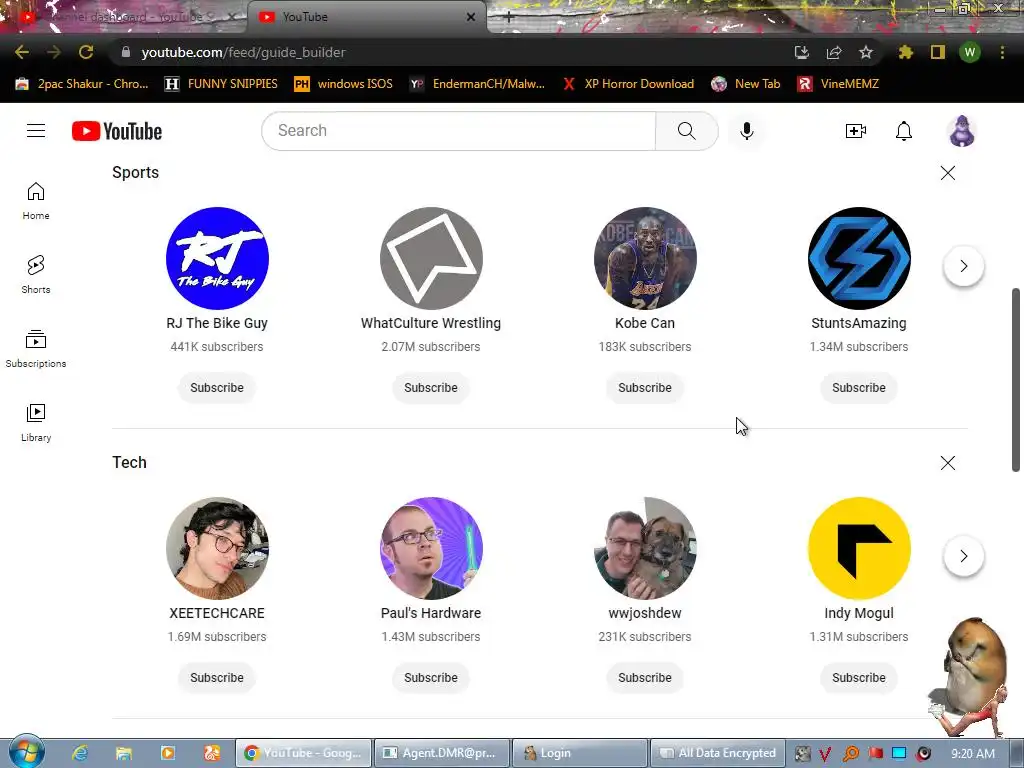Open Chrome profile W icon
Viewport: 1024px width, 768px height.
tap(970, 52)
